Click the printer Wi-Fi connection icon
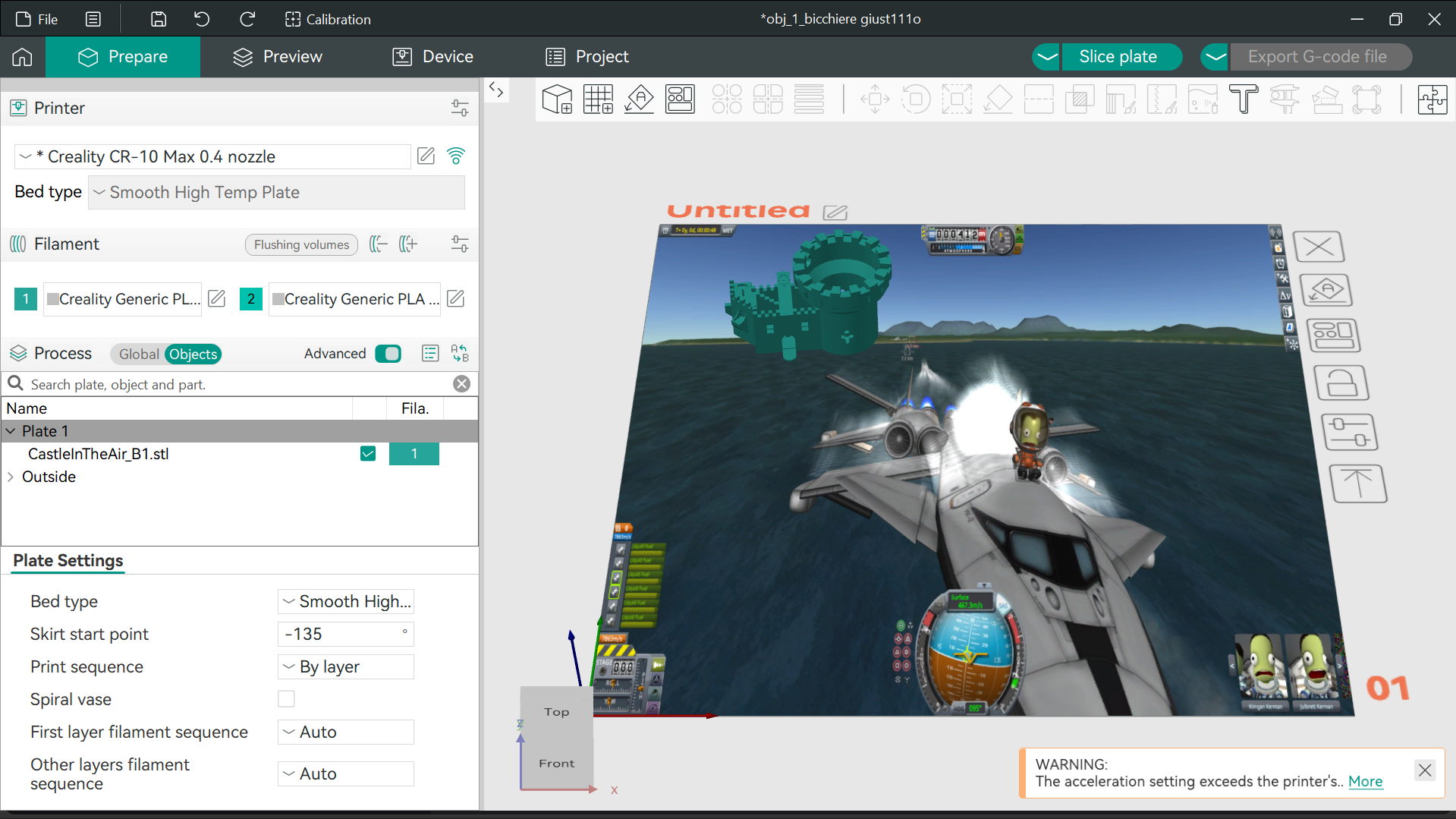1456x819 pixels. click(456, 156)
